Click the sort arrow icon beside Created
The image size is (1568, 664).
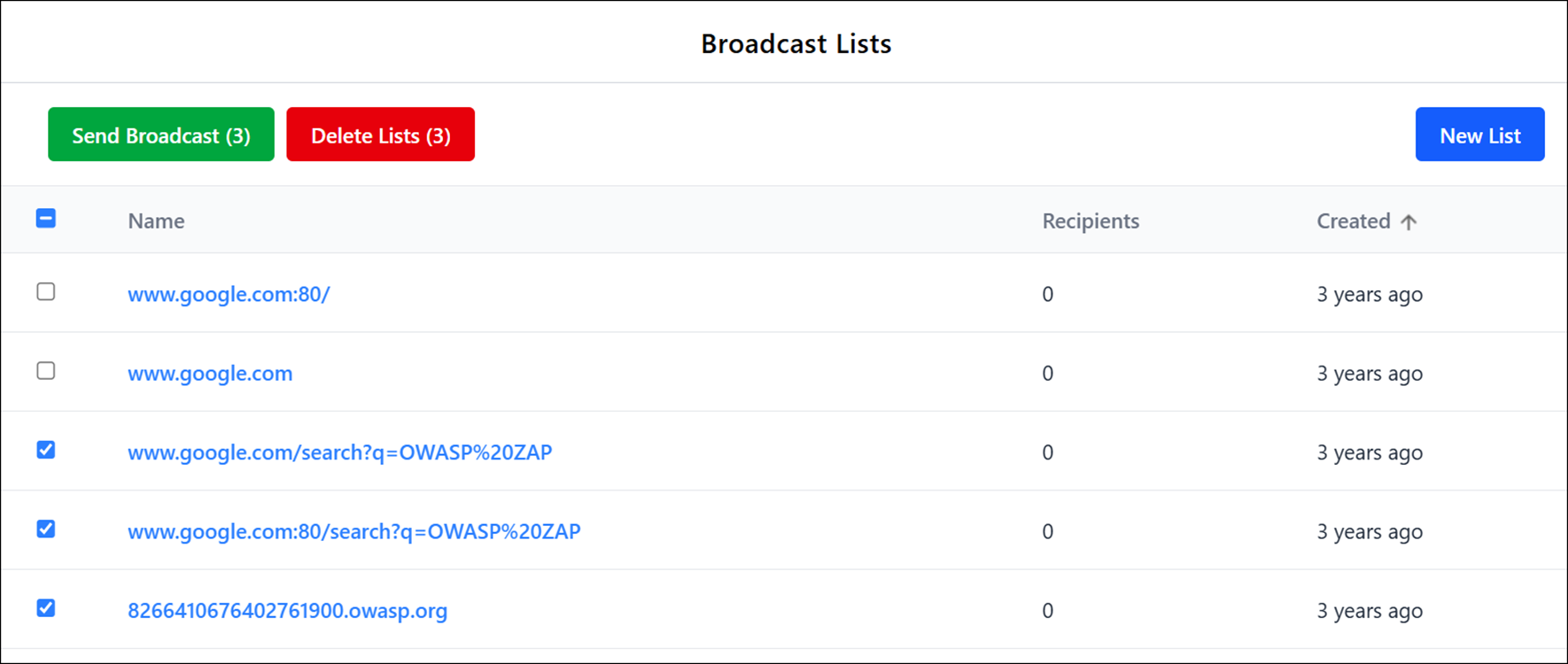1409,221
